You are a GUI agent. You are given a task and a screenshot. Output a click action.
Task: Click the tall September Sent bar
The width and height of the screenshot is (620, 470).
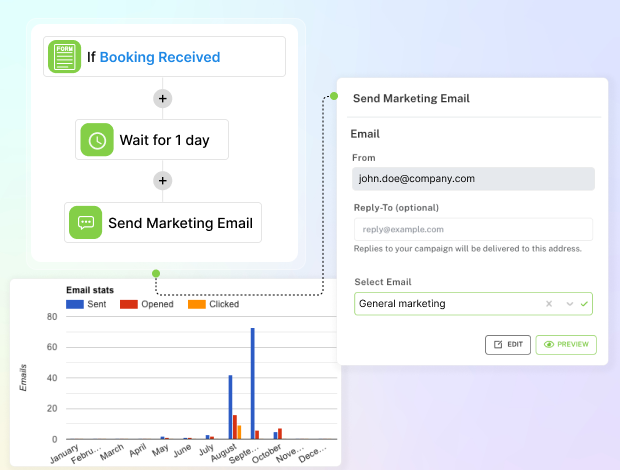click(252, 383)
